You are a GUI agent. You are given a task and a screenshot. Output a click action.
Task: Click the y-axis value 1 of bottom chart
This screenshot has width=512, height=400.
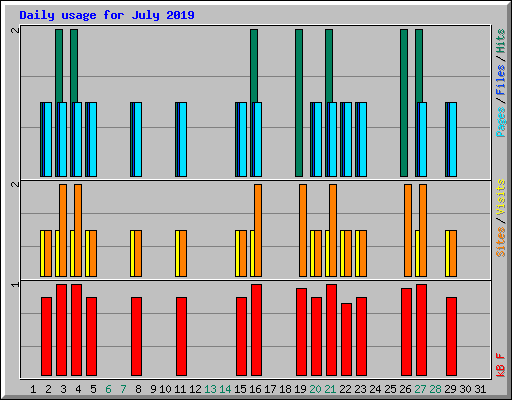(x=15, y=284)
